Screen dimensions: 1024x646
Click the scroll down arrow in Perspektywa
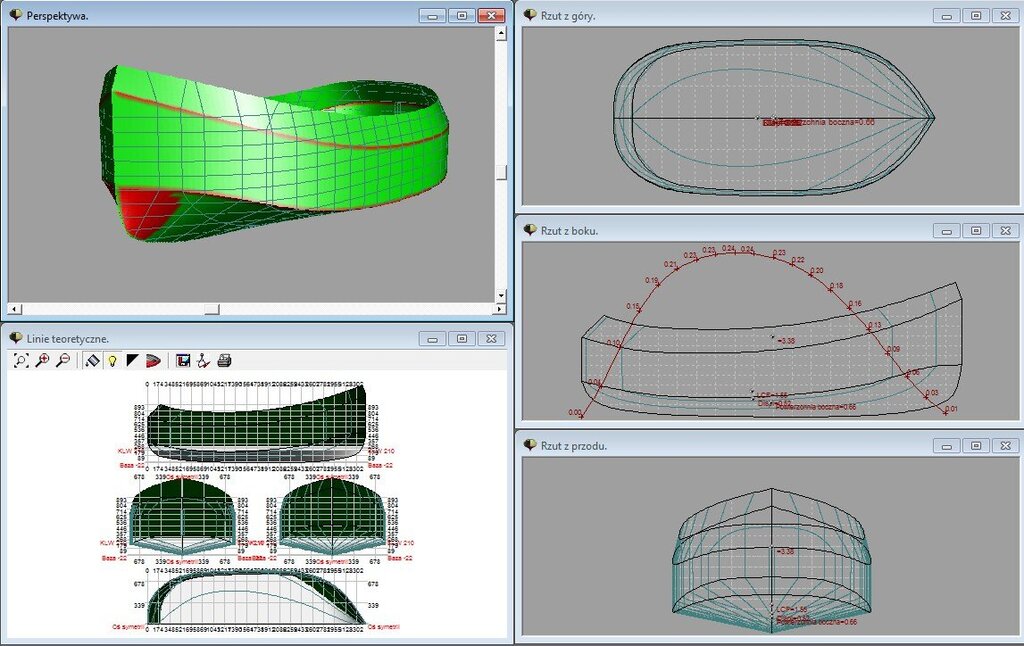501,295
